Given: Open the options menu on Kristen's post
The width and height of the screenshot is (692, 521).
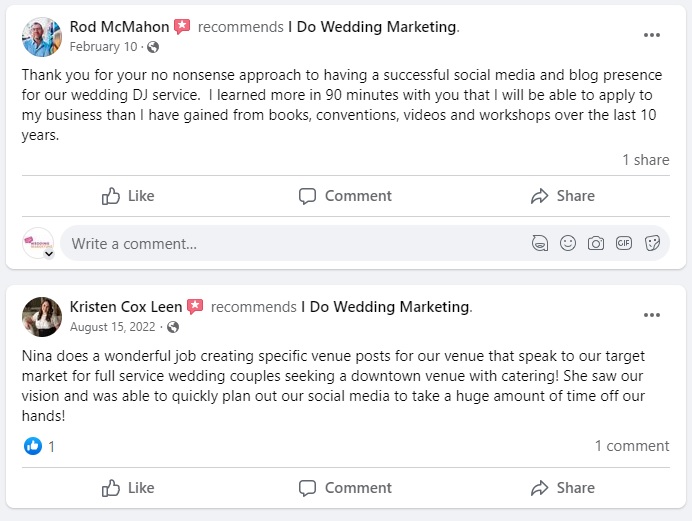Looking at the screenshot, I should (652, 315).
